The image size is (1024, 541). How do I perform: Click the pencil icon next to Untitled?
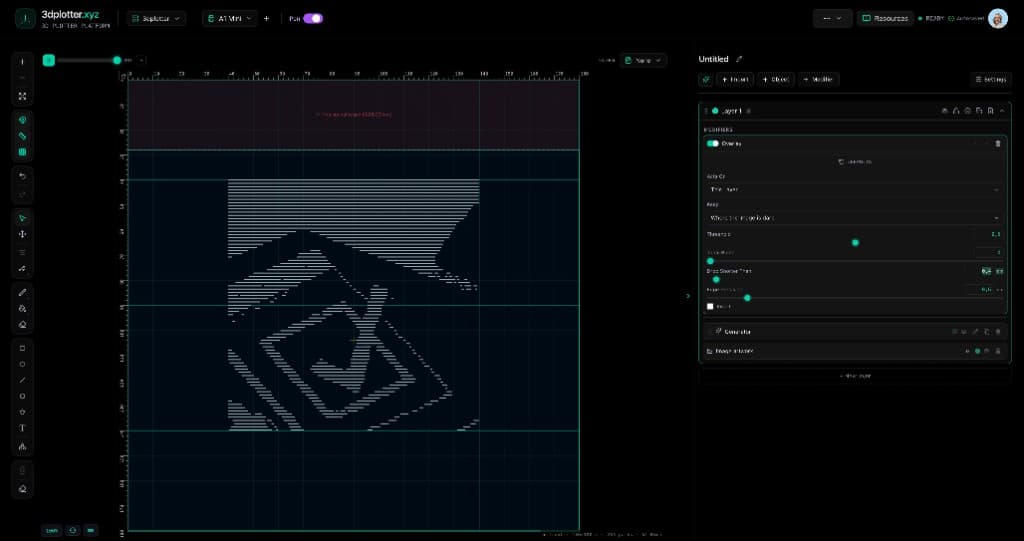739,59
